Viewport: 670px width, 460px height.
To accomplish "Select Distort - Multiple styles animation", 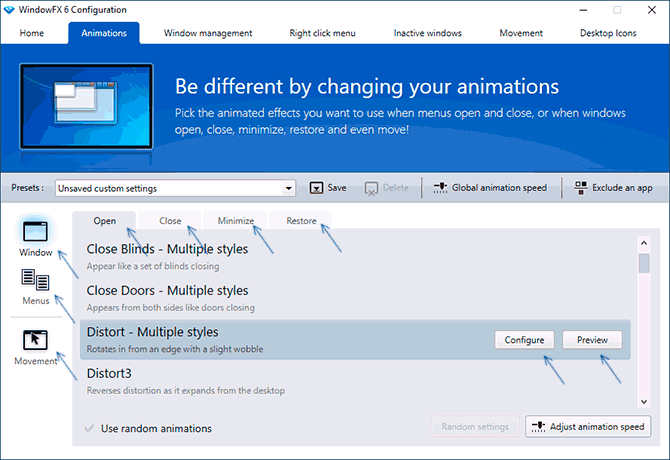I will pyautogui.click(x=355, y=340).
